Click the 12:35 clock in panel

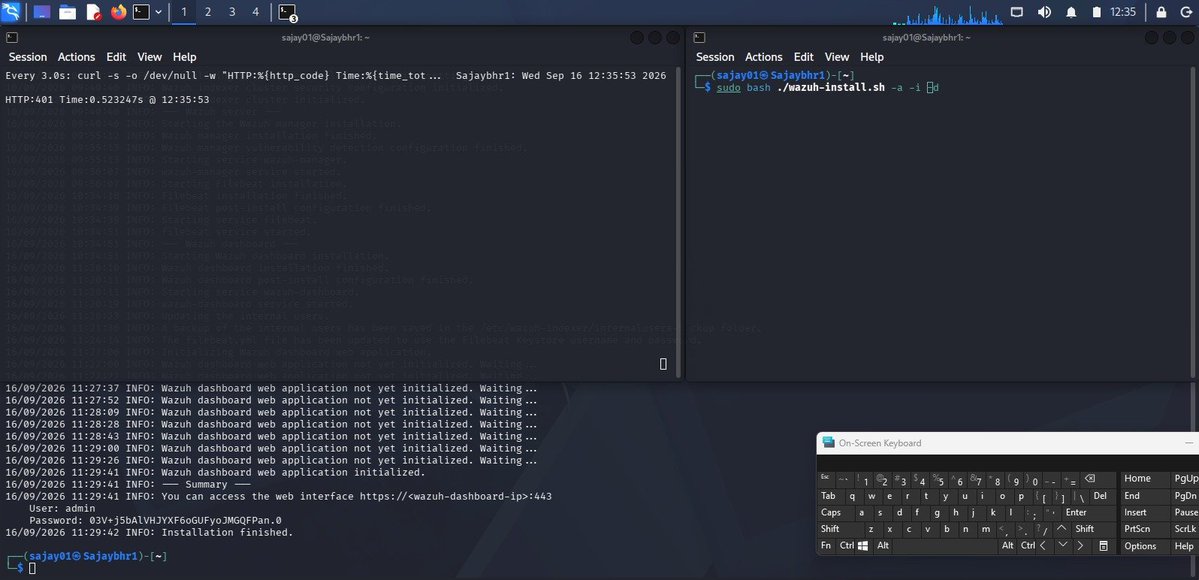click(x=1123, y=12)
